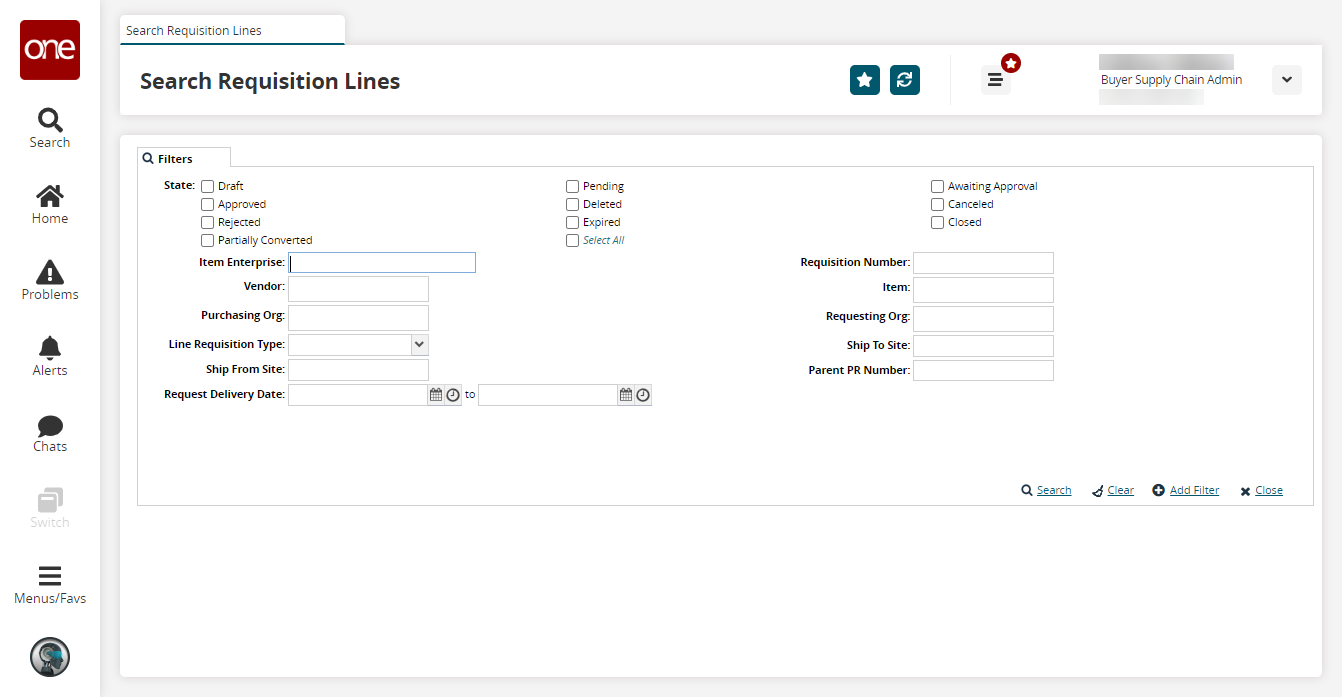This screenshot has width=1342, height=697.
Task: Click the Requisition Number input field
Action: (982, 263)
